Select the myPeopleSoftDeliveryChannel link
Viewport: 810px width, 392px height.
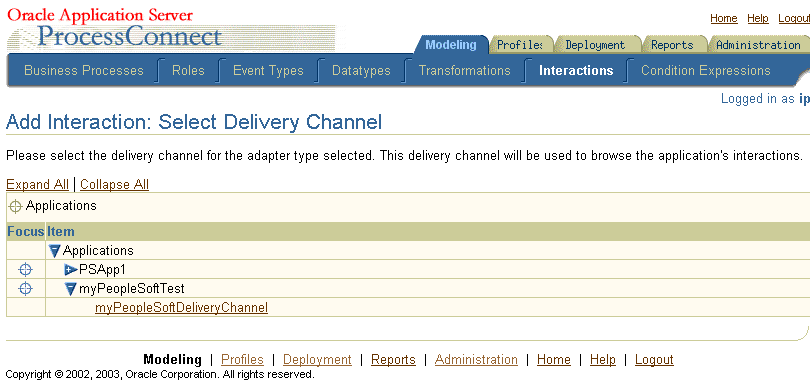[181, 308]
